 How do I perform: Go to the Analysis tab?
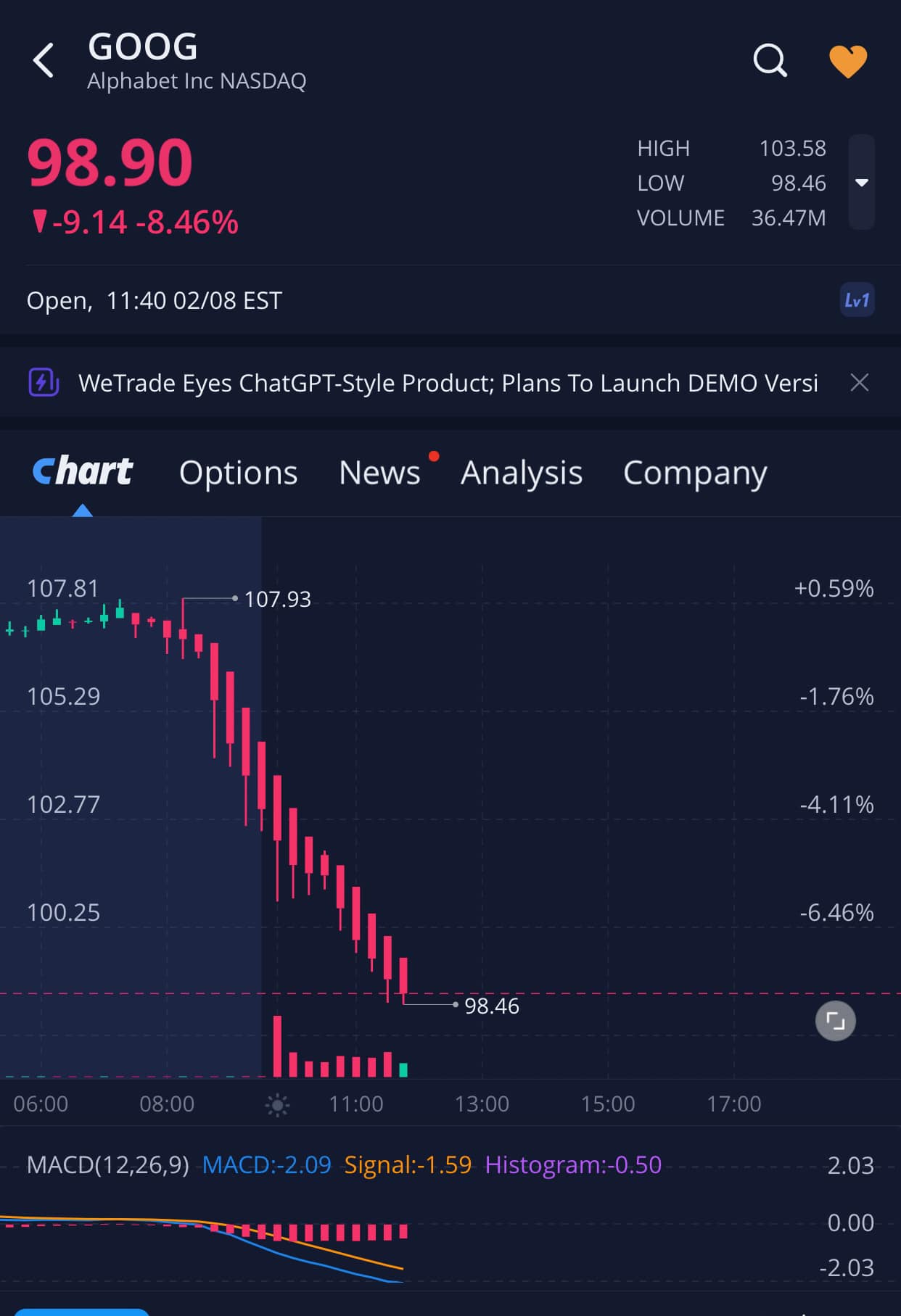(522, 473)
